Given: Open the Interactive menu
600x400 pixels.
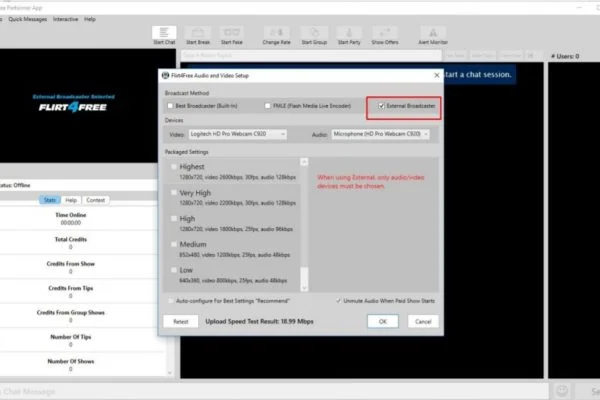Looking at the screenshot, I should [x=65, y=19].
